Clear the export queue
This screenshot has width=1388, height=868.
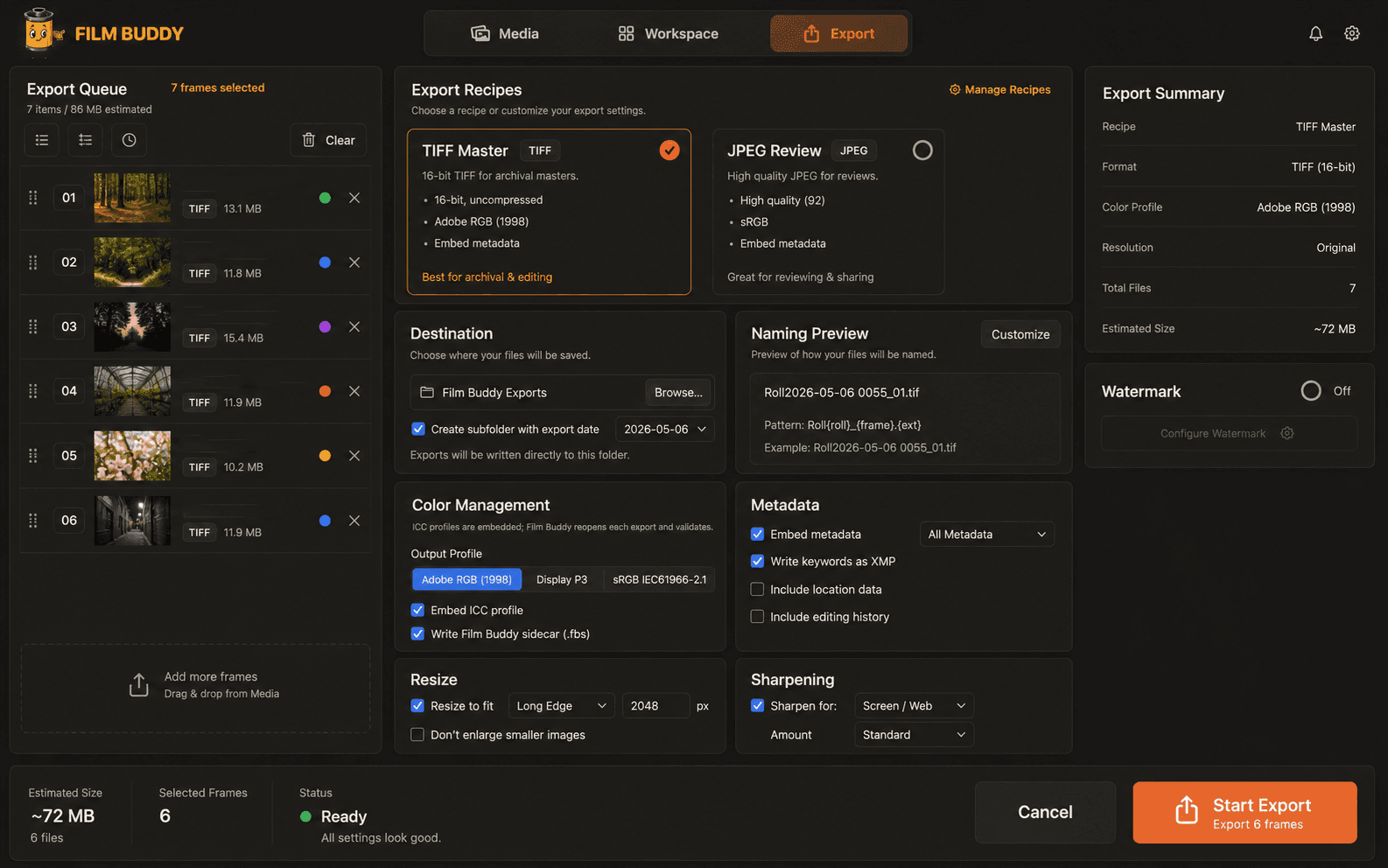(x=328, y=140)
